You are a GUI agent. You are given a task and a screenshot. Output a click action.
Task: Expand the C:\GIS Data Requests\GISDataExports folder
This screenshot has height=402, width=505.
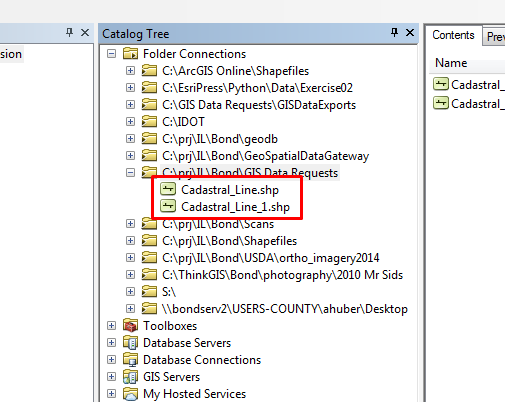(130, 105)
